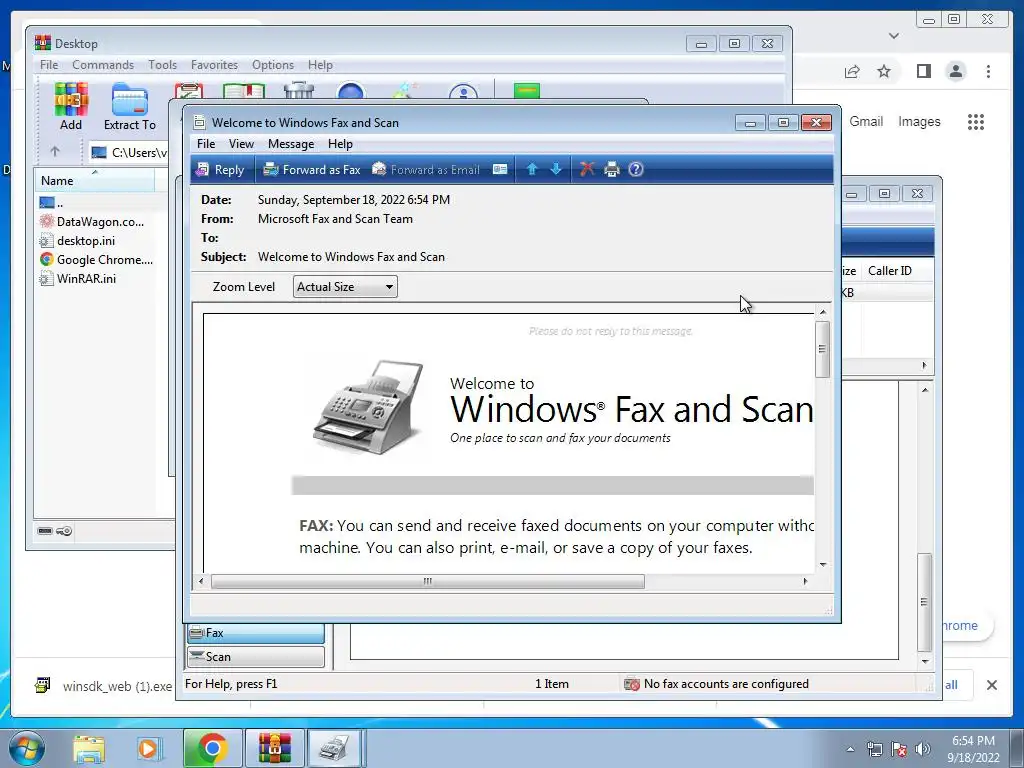Open WinRAR File menu
The height and width of the screenshot is (768, 1024).
tap(49, 65)
